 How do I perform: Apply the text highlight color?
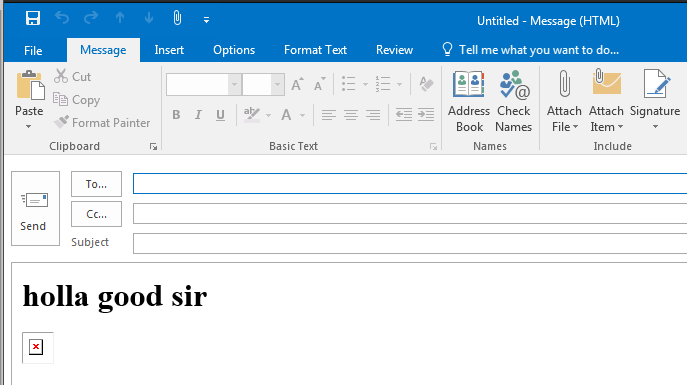click(x=252, y=115)
